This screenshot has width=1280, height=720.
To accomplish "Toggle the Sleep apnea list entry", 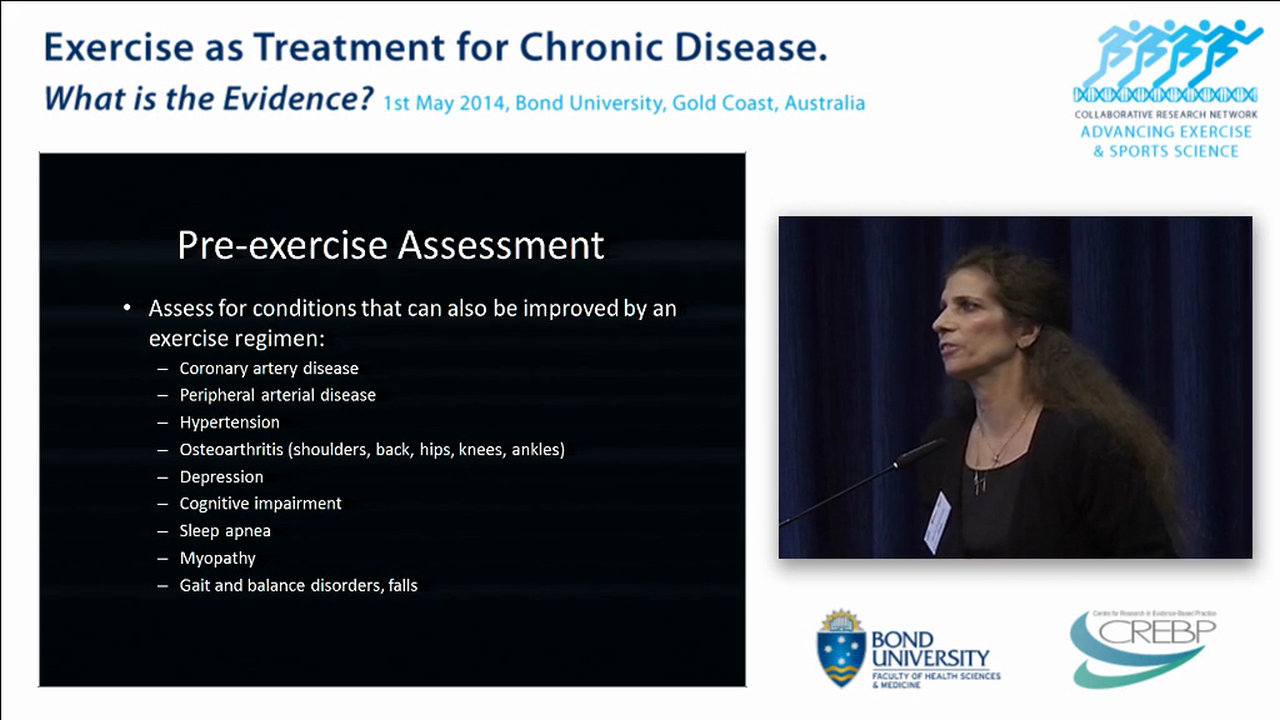I will point(225,530).
